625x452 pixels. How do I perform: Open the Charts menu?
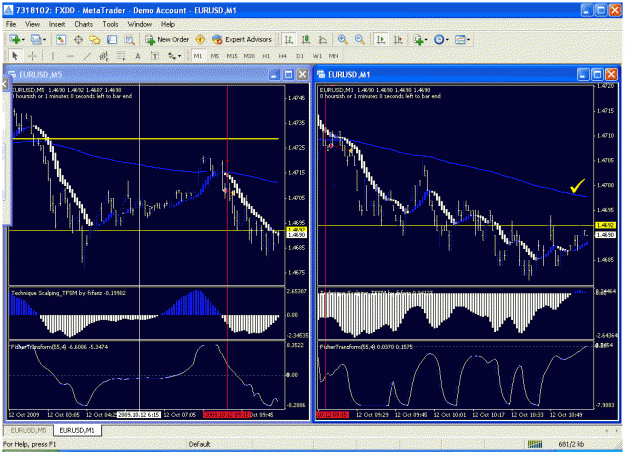tap(84, 24)
